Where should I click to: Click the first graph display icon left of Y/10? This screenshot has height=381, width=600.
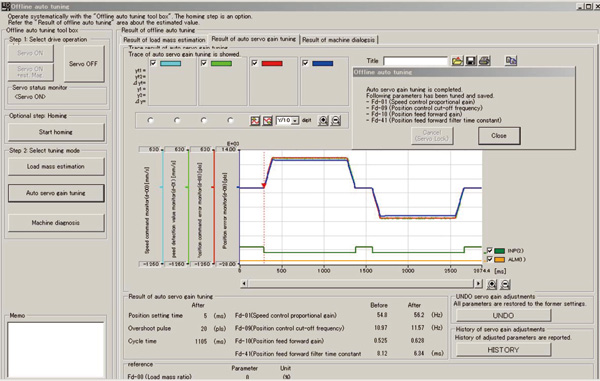pos(255,120)
